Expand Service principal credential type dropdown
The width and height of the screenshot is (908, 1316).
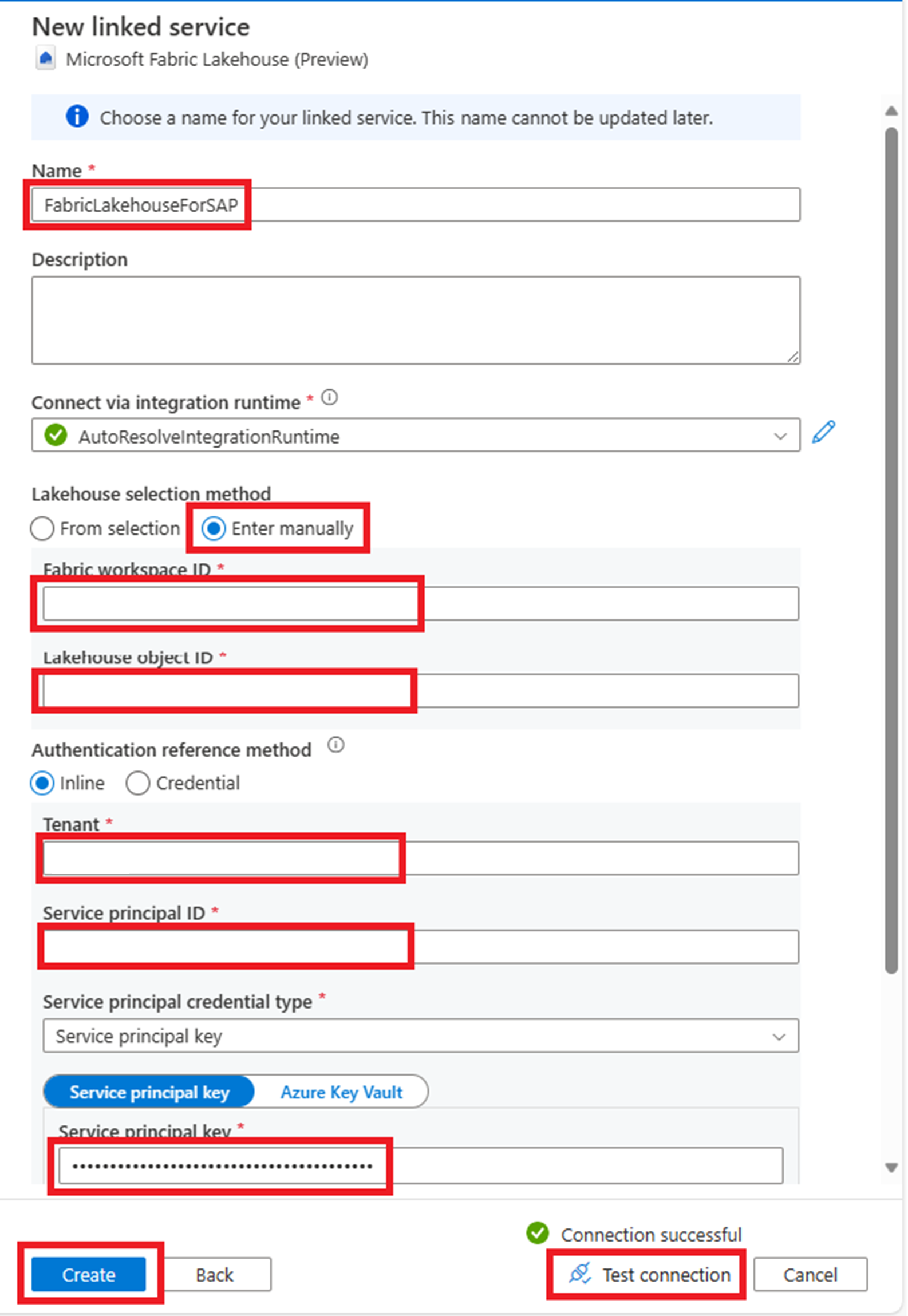click(421, 1036)
